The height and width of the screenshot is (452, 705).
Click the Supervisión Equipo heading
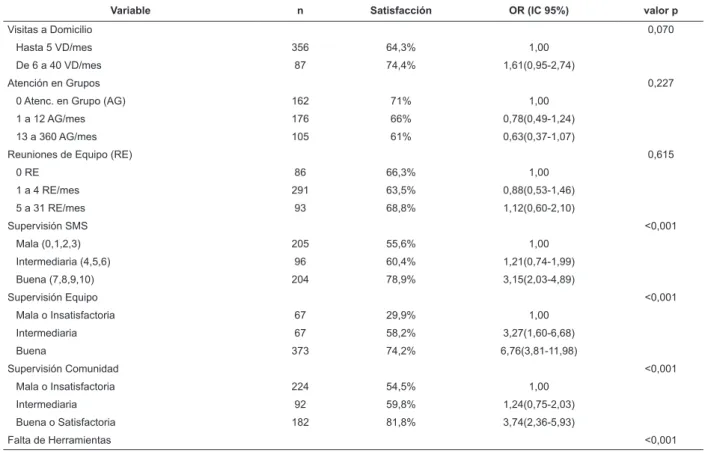pyautogui.click(x=53, y=297)
